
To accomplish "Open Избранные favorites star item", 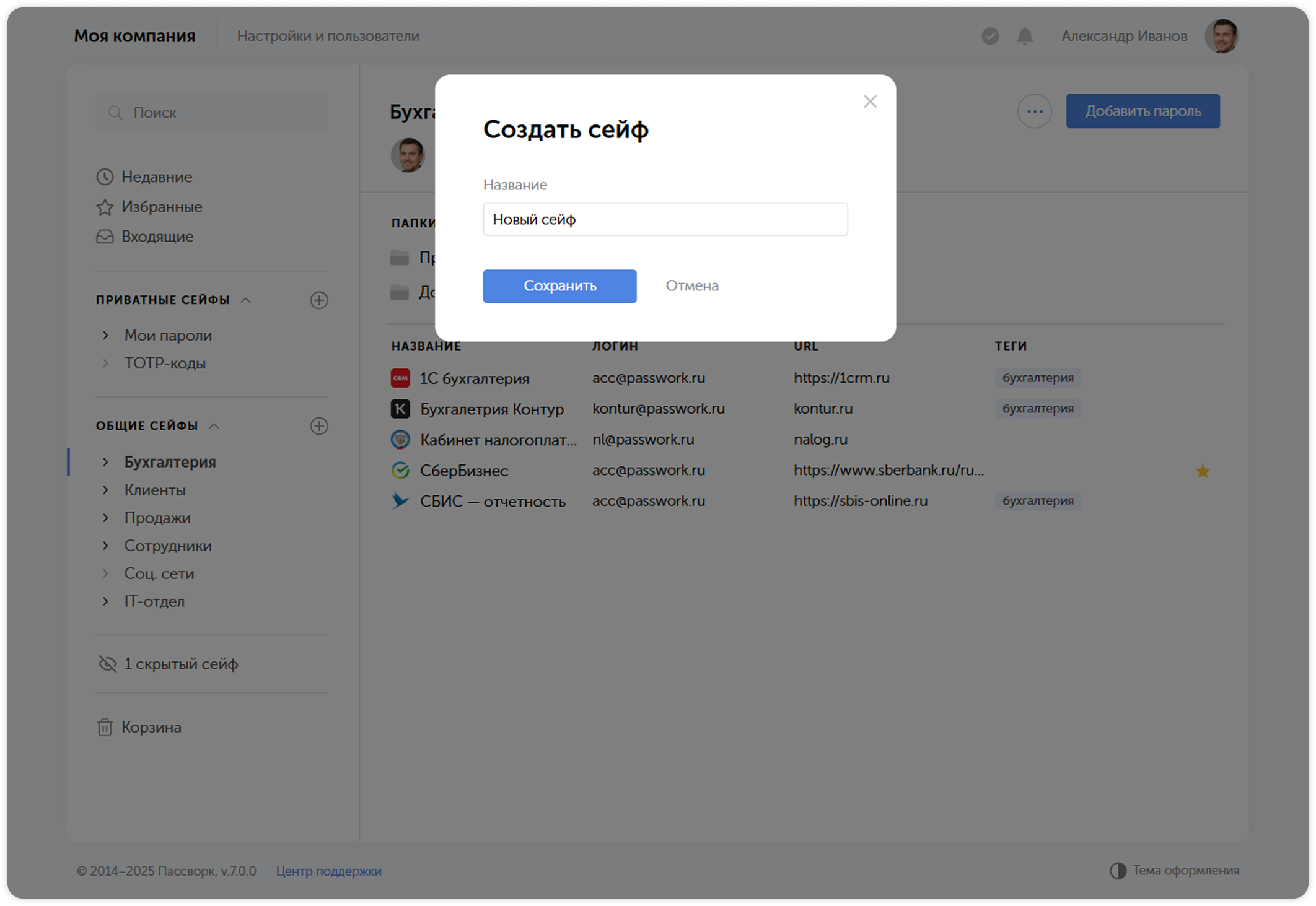I will (x=161, y=207).
